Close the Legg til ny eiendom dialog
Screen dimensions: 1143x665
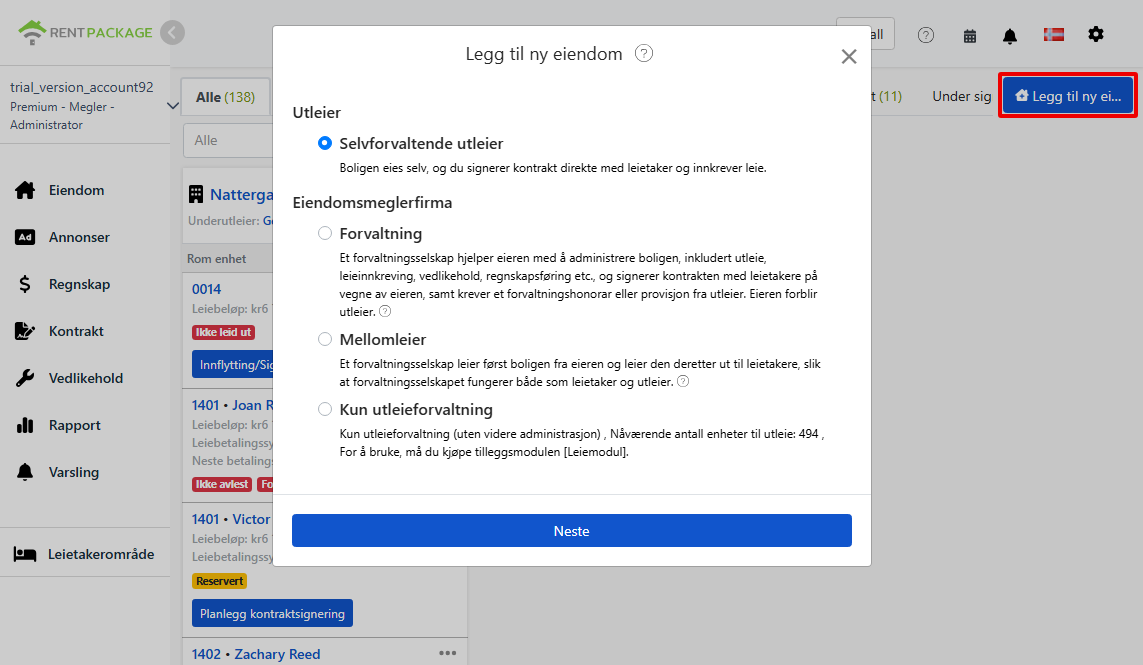[849, 56]
